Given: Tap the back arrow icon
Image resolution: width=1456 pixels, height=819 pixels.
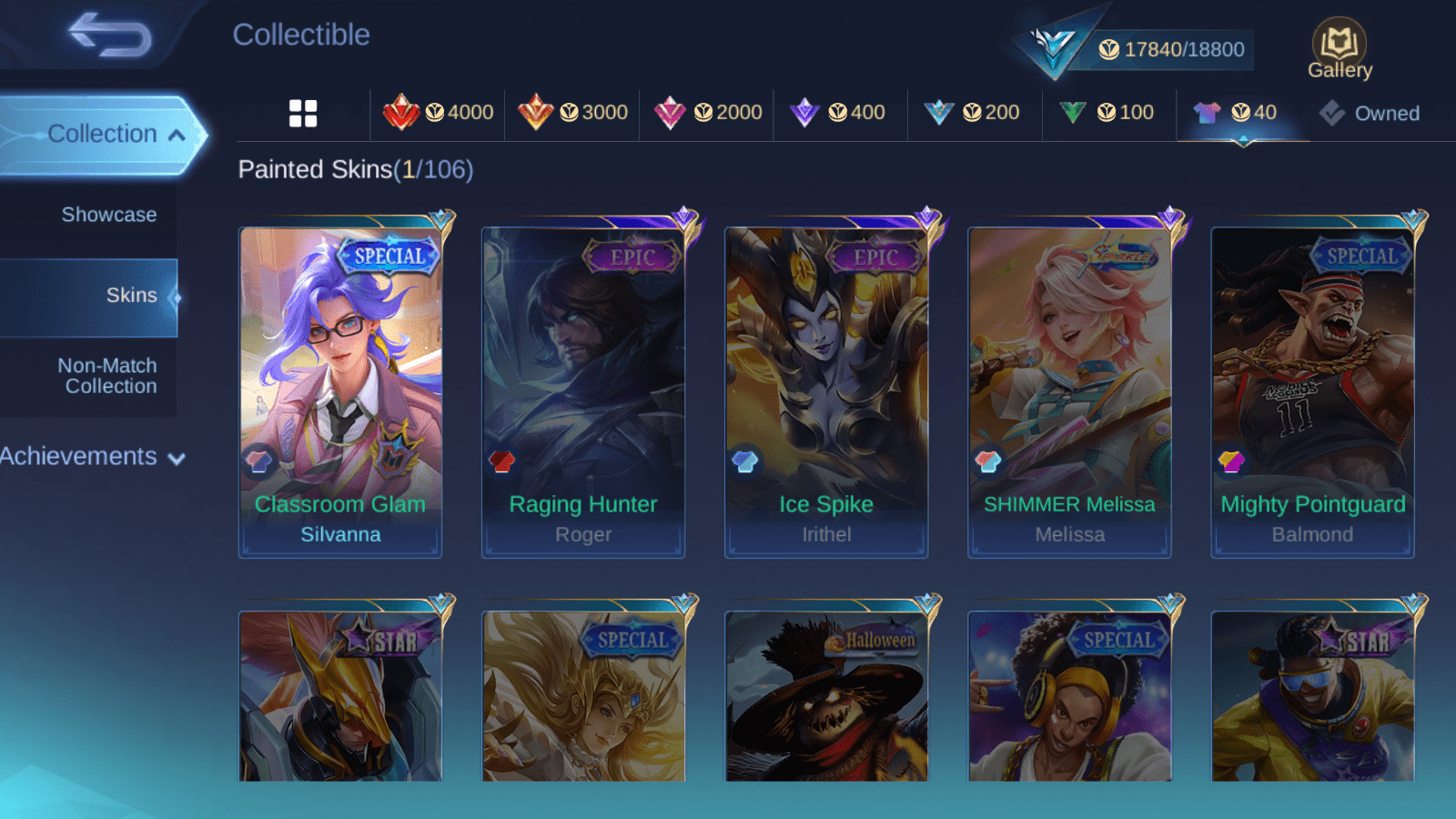Looking at the screenshot, I should (x=110, y=35).
